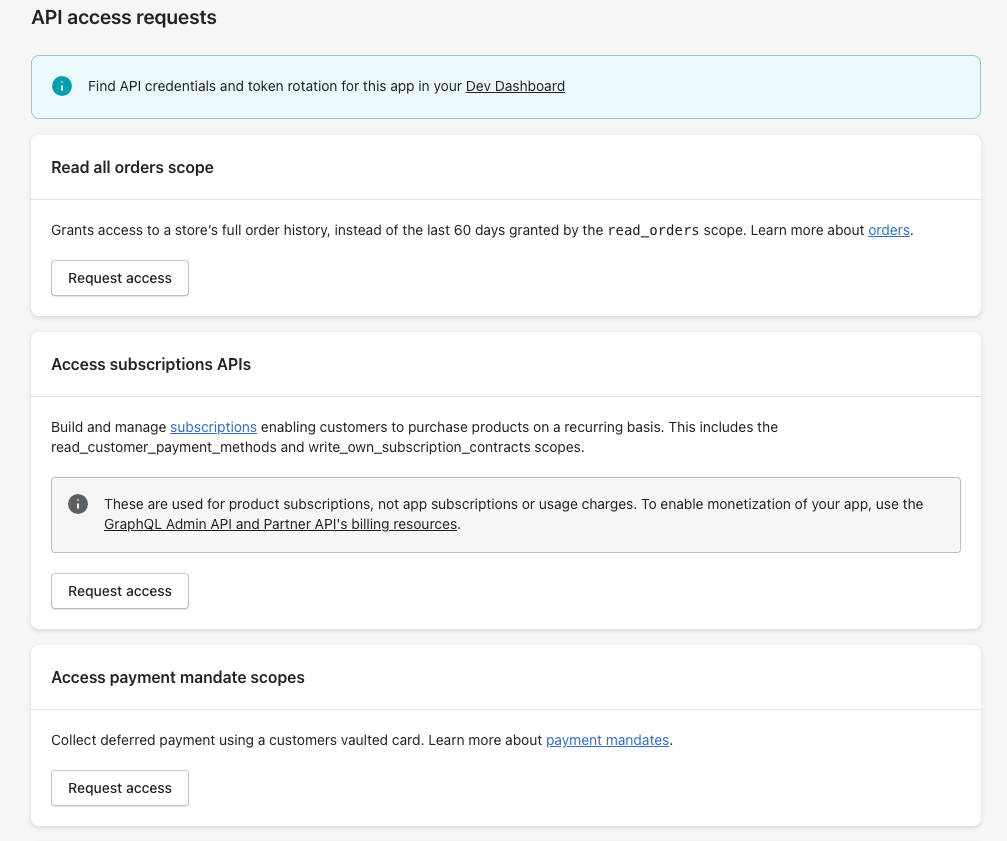Image resolution: width=1007 pixels, height=841 pixels.
Task: Request access for subscriptions APIs
Action: click(120, 591)
